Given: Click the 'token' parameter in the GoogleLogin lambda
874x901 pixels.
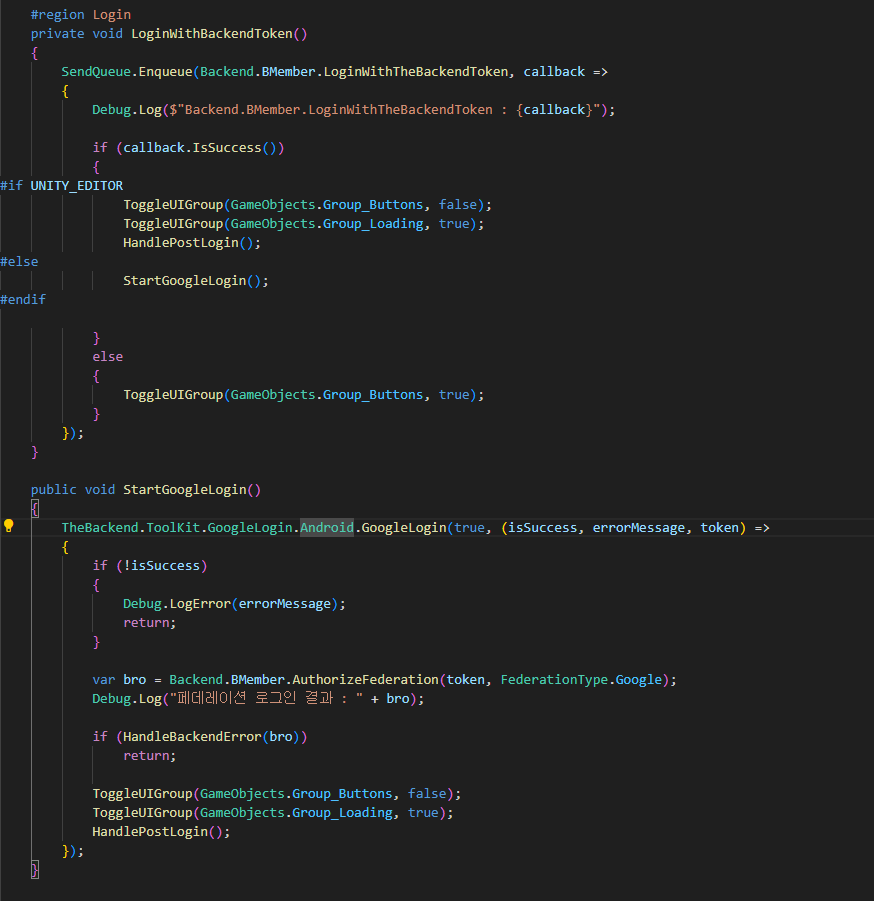Looking at the screenshot, I should [x=719, y=527].
